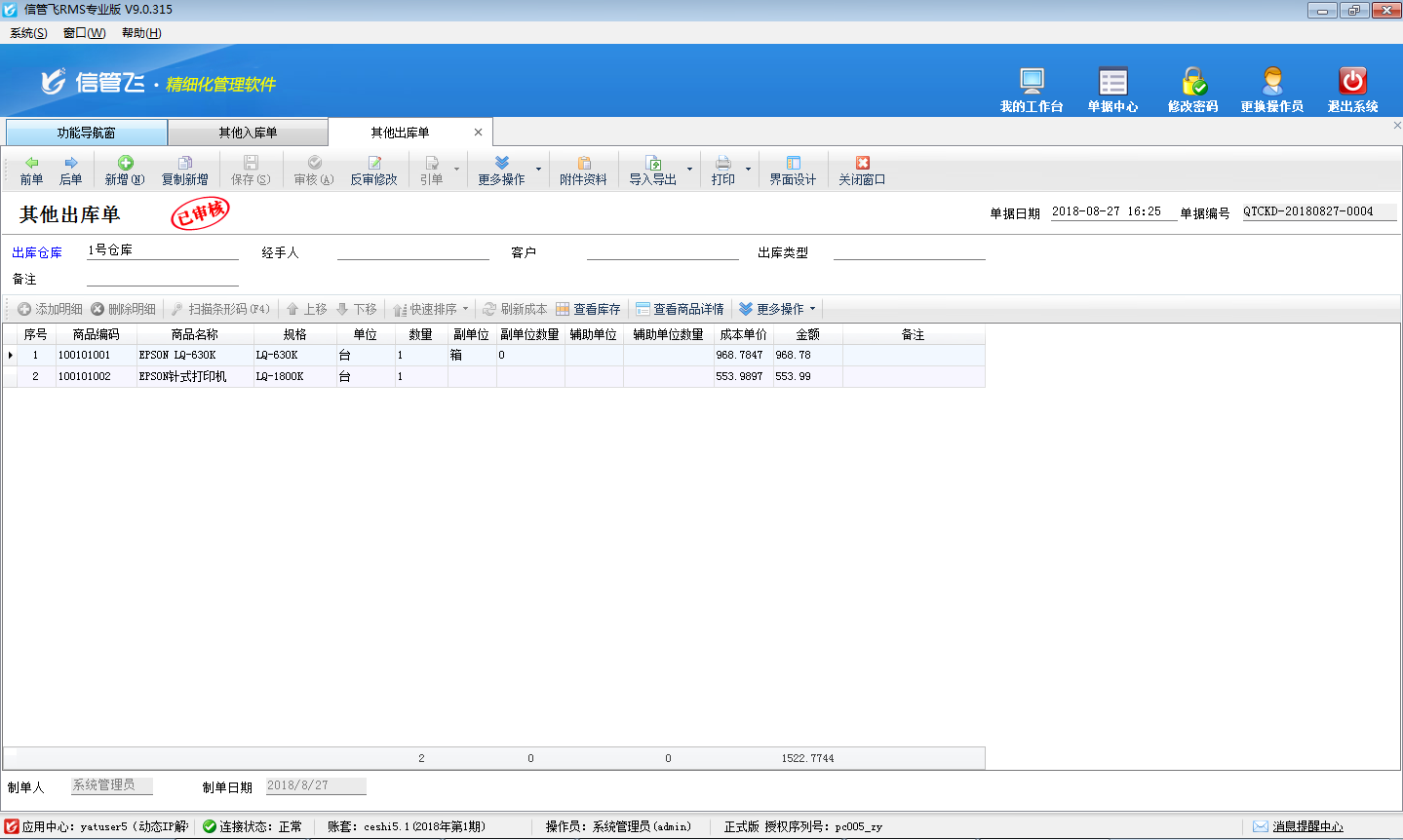Click 退出系统 power icon
The height and width of the screenshot is (840, 1403).
(1352, 82)
